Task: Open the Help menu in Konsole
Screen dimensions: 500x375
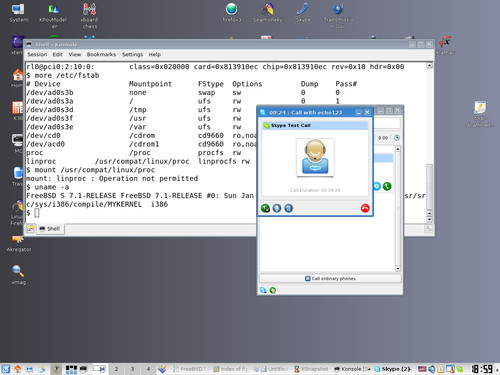Action: point(155,54)
